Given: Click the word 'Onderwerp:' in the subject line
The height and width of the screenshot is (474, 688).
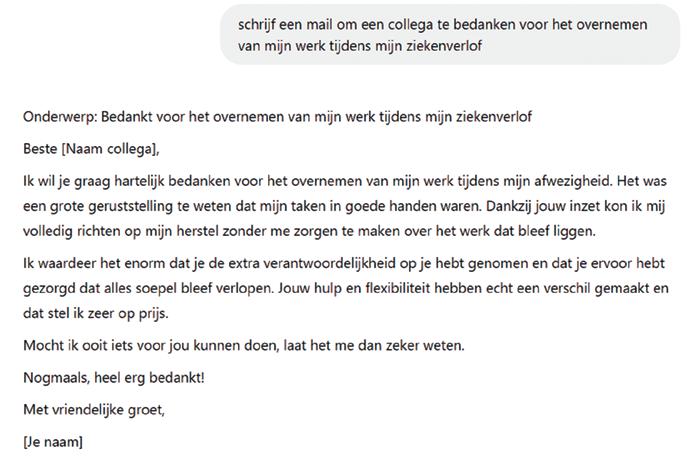Looking at the screenshot, I should pyautogui.click(x=60, y=117).
